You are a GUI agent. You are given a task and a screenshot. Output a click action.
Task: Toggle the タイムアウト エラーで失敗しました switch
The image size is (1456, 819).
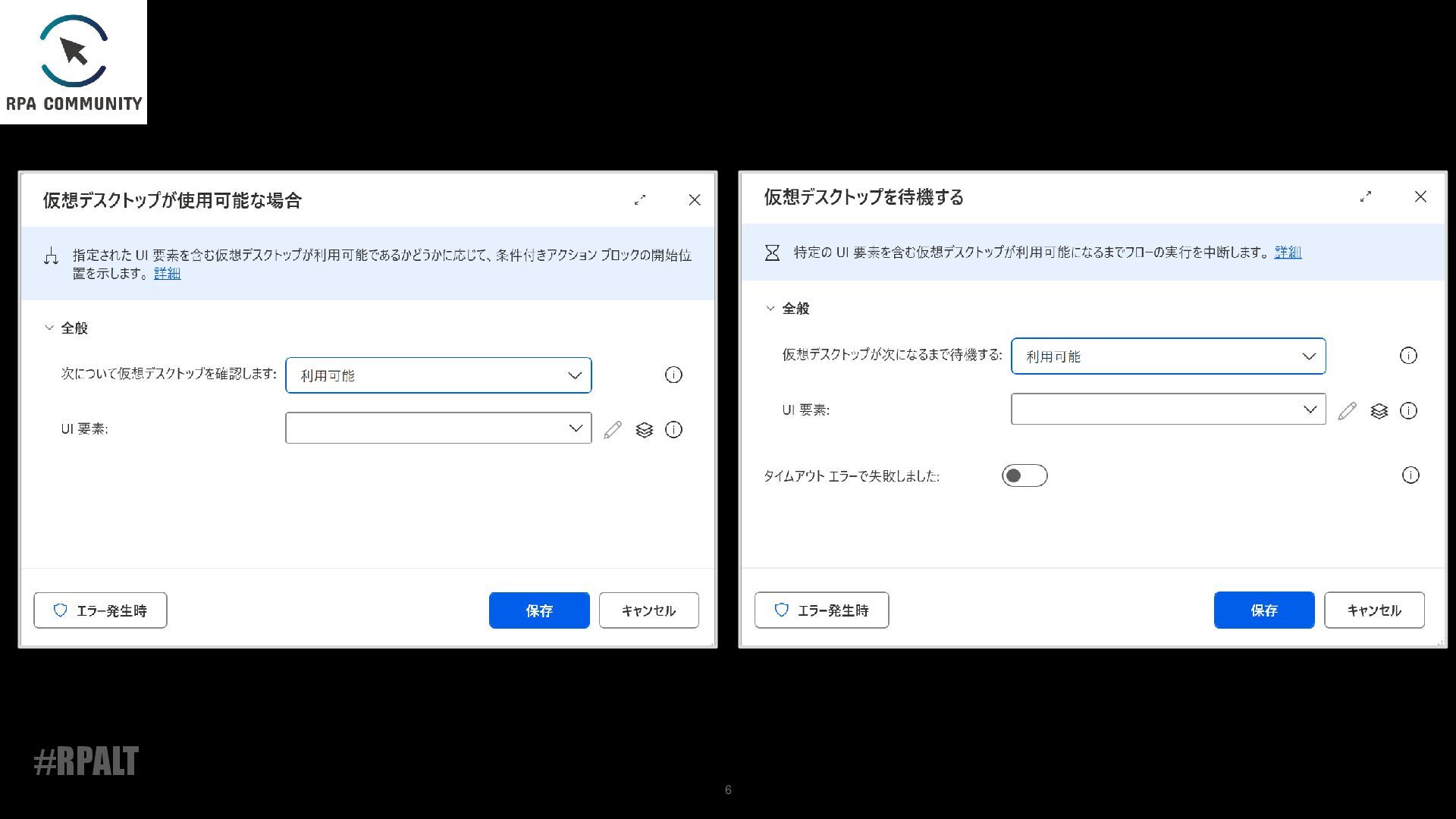pyautogui.click(x=1024, y=475)
